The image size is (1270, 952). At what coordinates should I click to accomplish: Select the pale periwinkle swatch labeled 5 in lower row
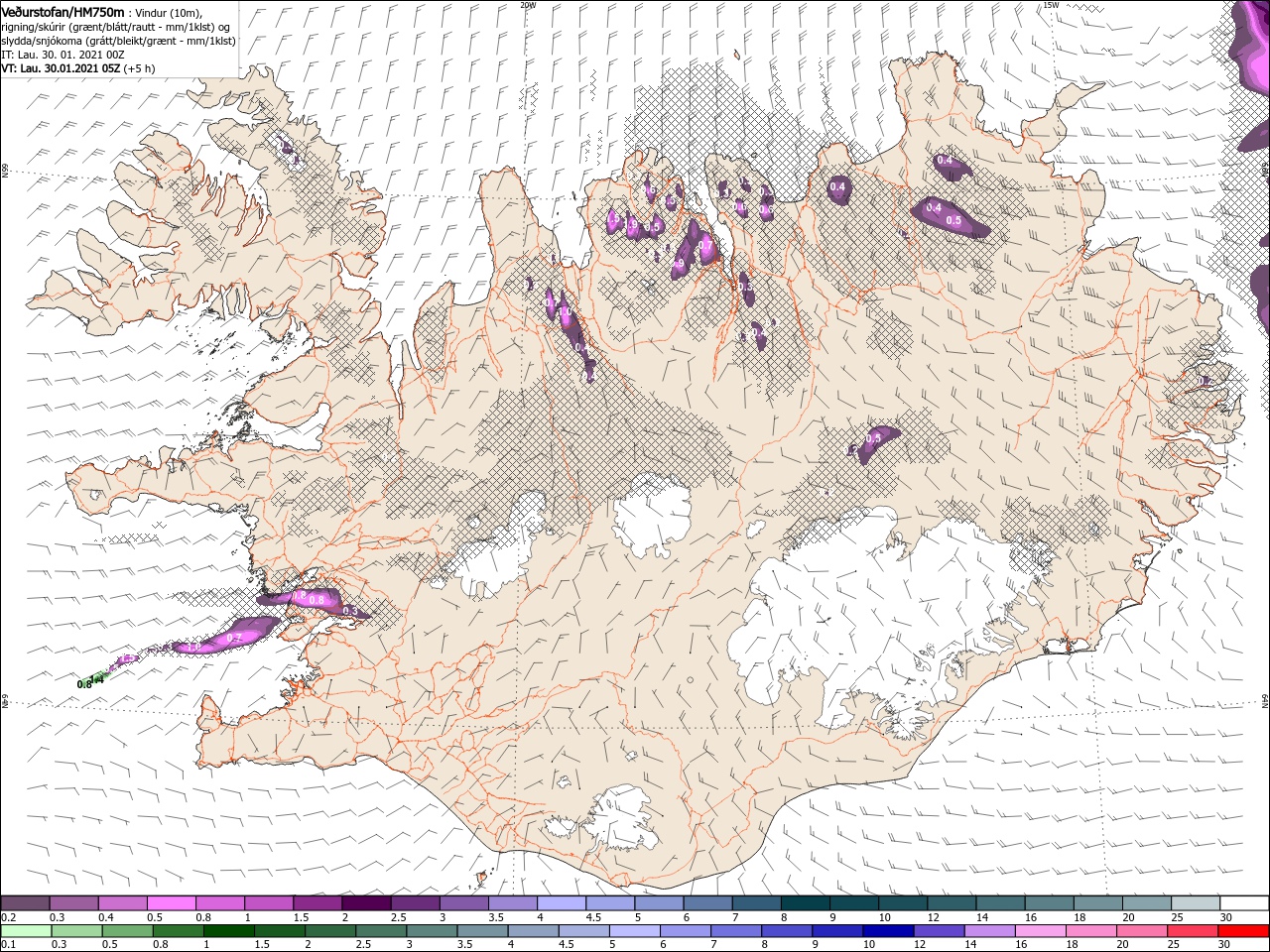[x=635, y=931]
